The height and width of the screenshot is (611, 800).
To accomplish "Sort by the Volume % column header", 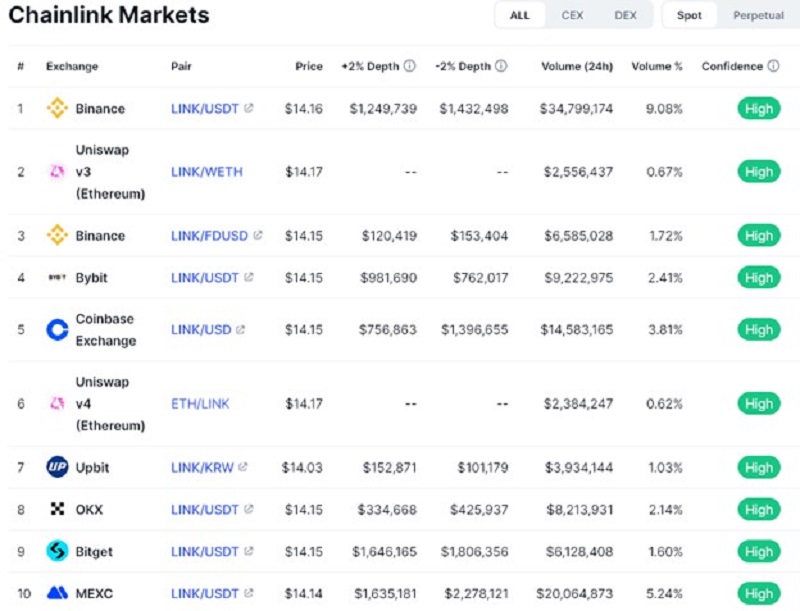I will 657,66.
